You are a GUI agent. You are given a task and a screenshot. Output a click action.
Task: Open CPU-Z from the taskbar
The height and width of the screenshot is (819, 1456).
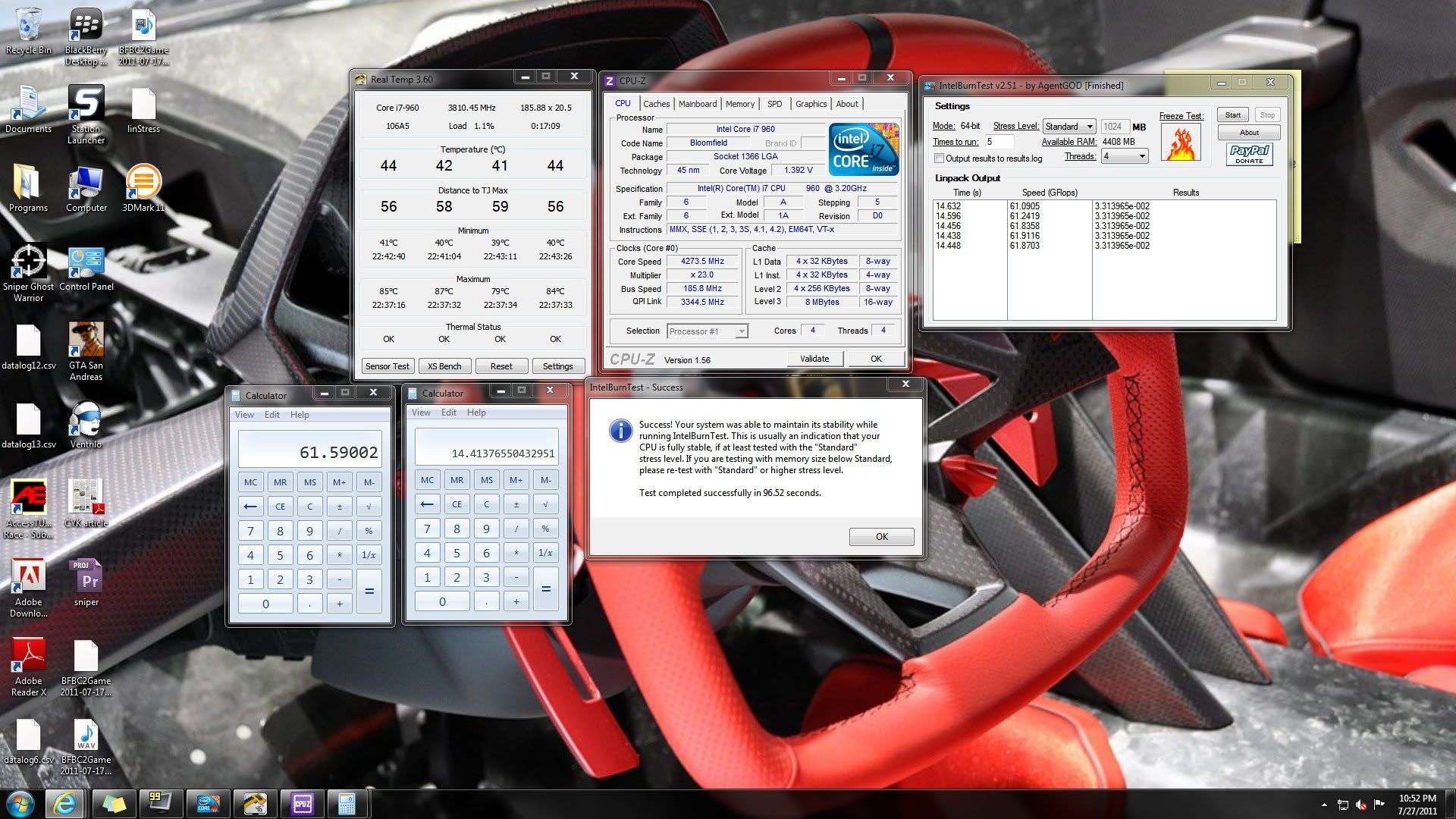(x=301, y=803)
